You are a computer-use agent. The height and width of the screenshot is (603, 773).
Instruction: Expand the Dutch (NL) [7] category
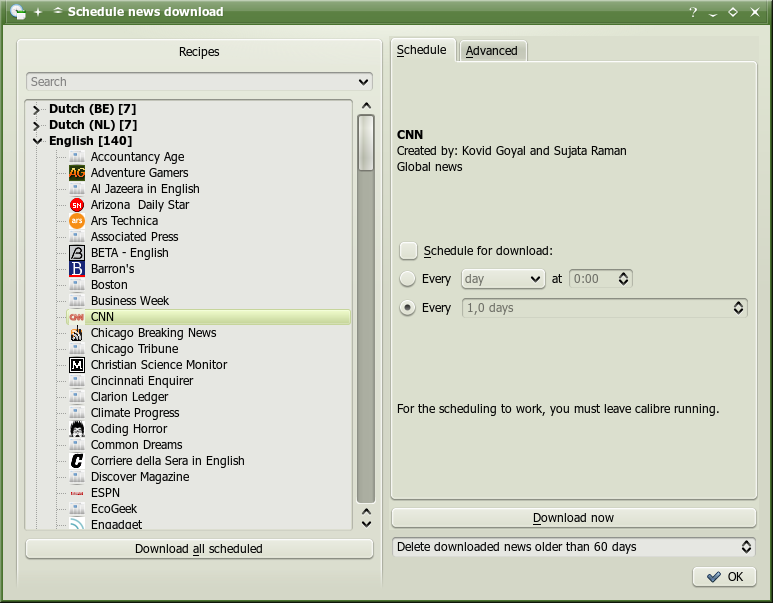(36, 125)
